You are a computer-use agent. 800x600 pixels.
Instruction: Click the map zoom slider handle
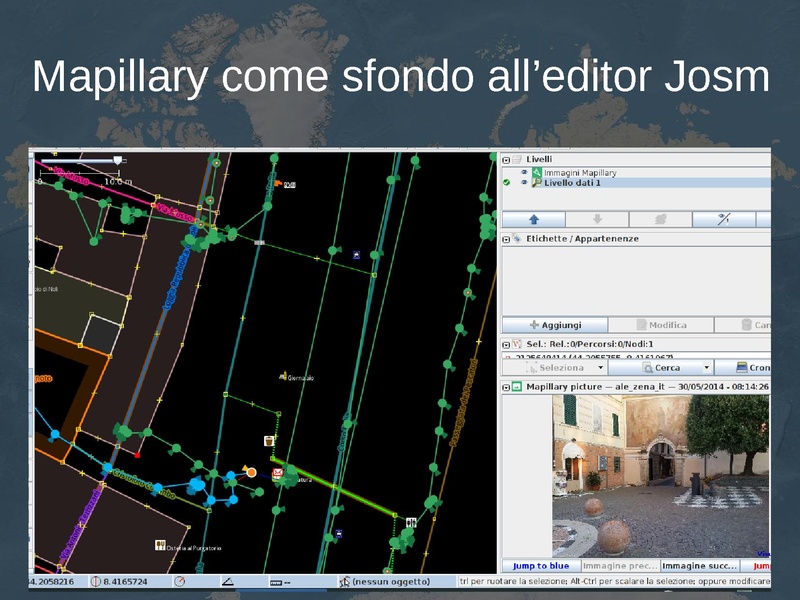(118, 160)
